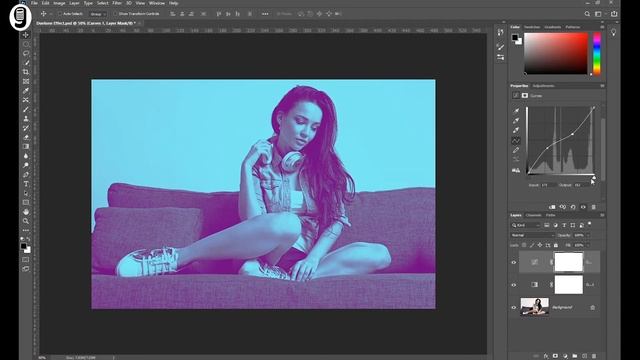The width and height of the screenshot is (640, 360).
Task: Select the Background layer thumbnail
Action: tap(534, 307)
